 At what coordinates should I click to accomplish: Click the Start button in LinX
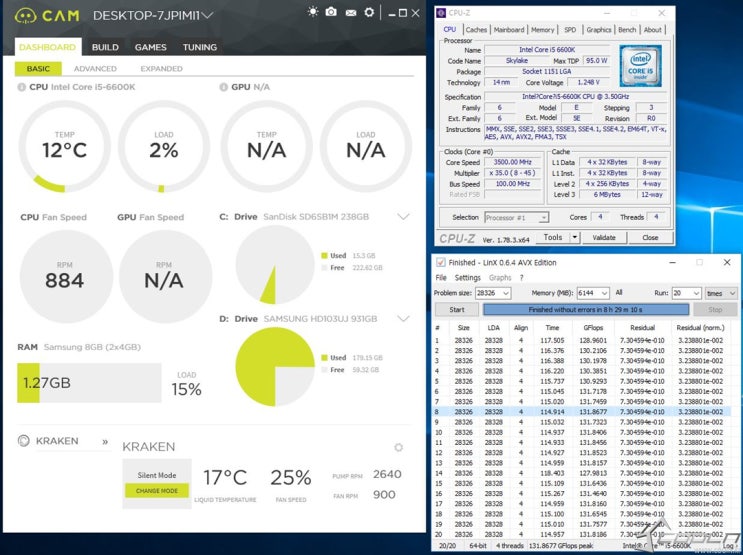457,309
